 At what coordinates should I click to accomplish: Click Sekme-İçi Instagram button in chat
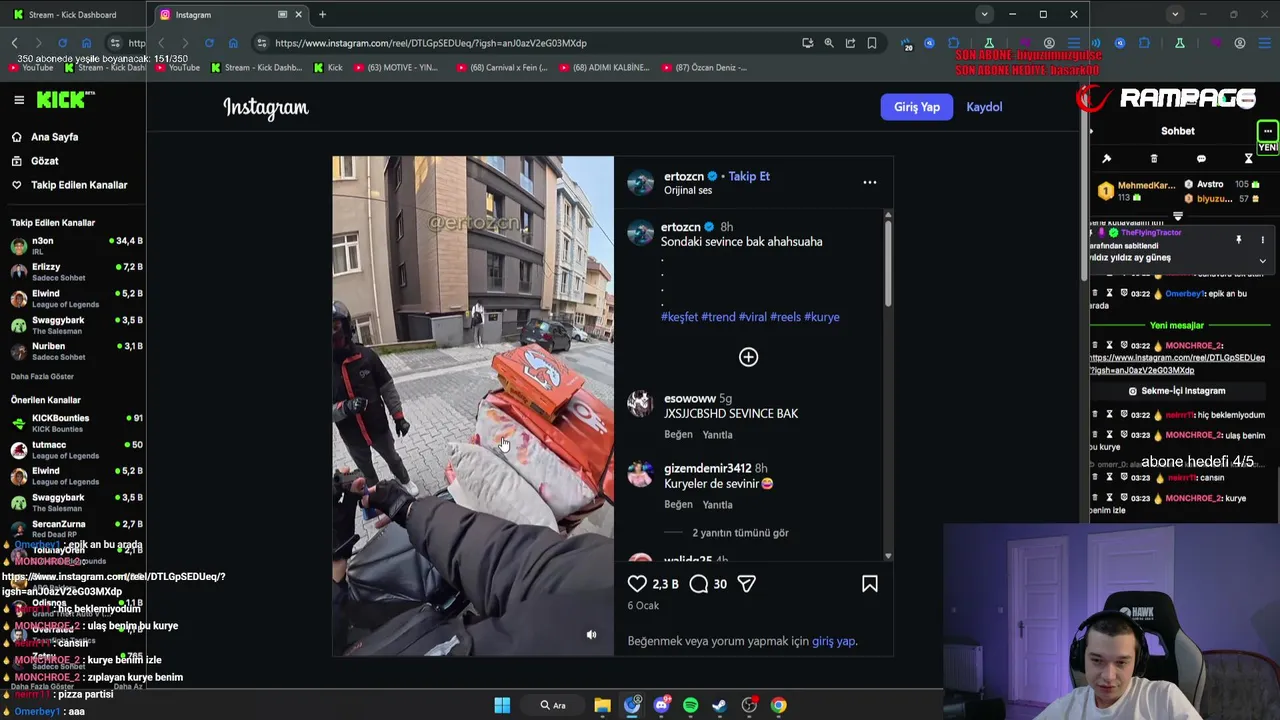[1177, 391]
